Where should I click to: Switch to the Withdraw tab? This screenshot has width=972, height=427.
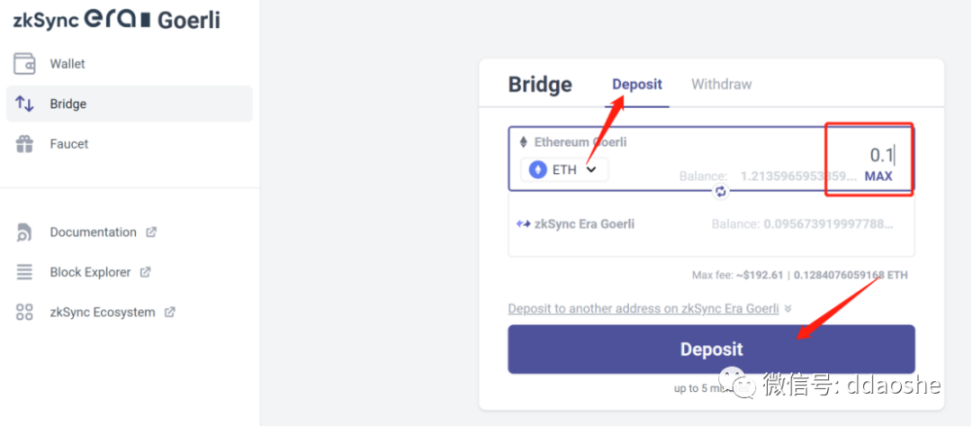point(721,85)
